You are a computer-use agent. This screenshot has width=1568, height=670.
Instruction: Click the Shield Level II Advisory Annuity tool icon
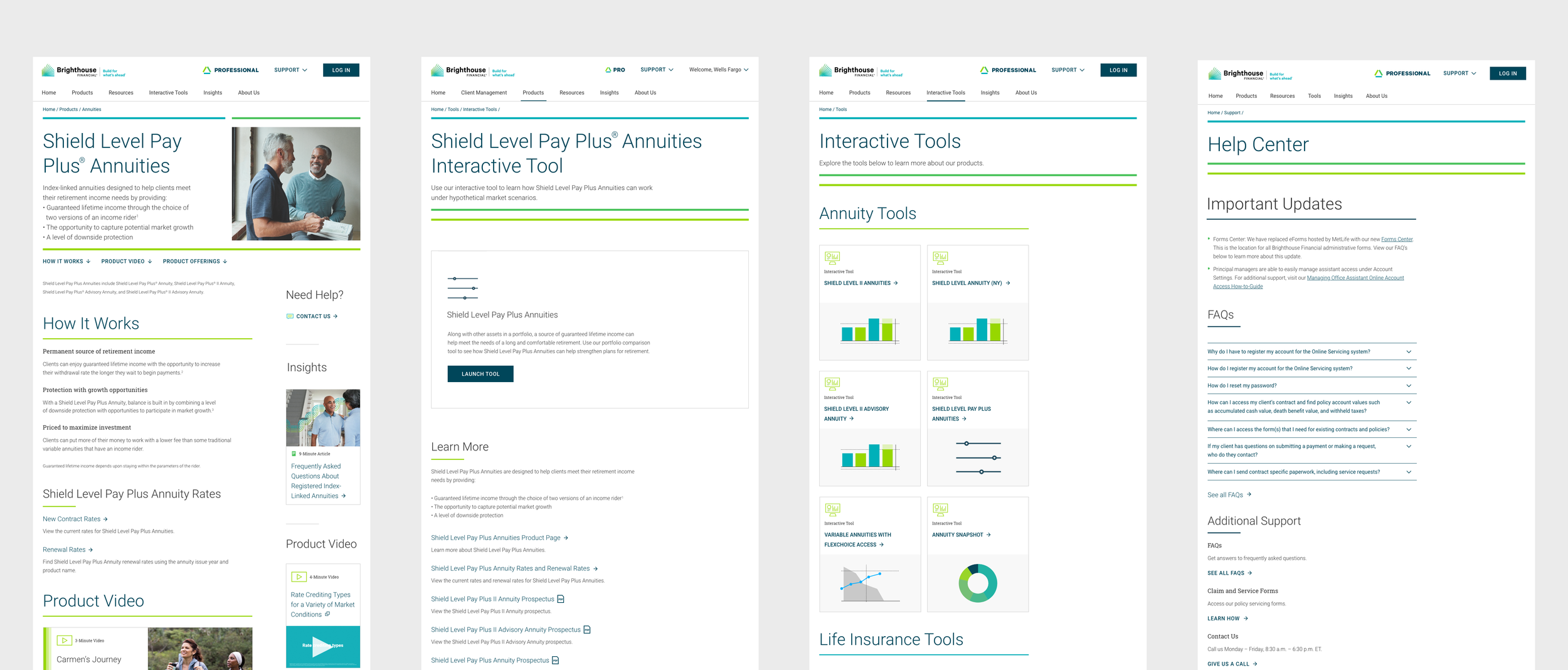[x=832, y=383]
